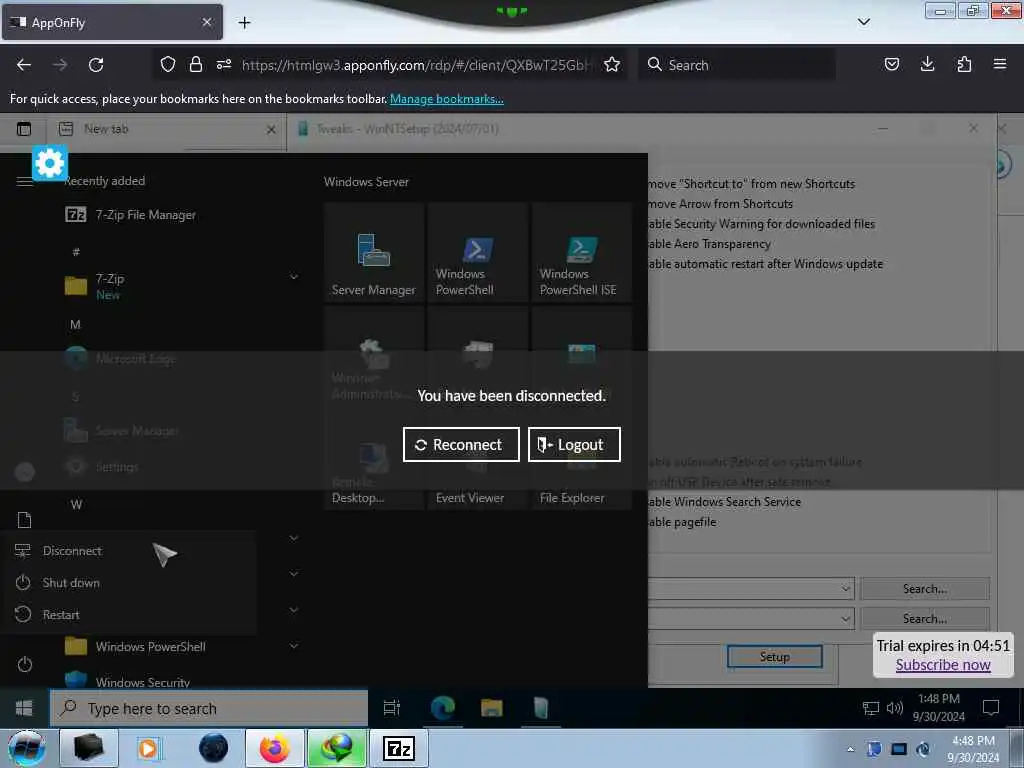Open the Firefox downloads icon

927,64
